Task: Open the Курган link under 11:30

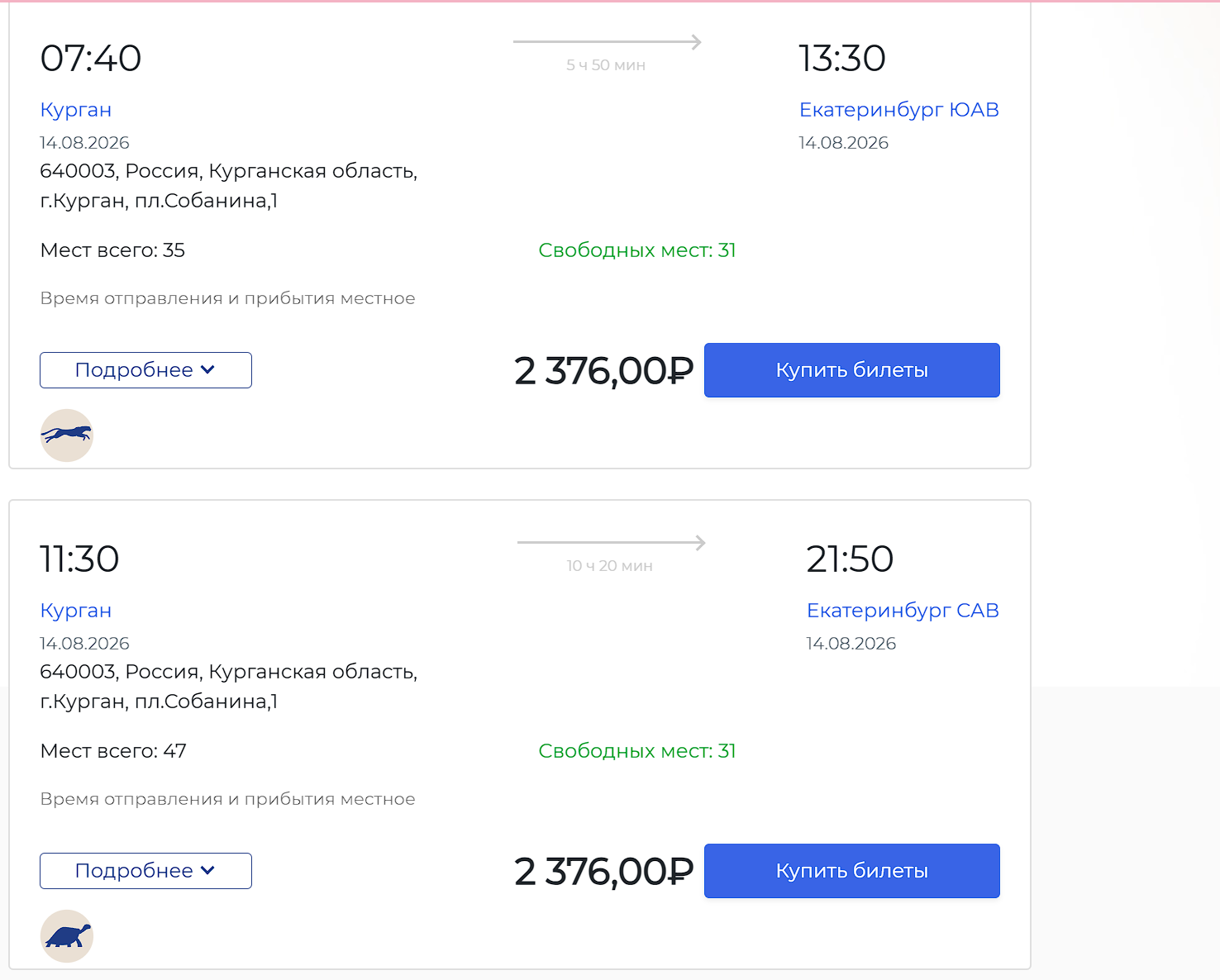Action: coord(76,611)
